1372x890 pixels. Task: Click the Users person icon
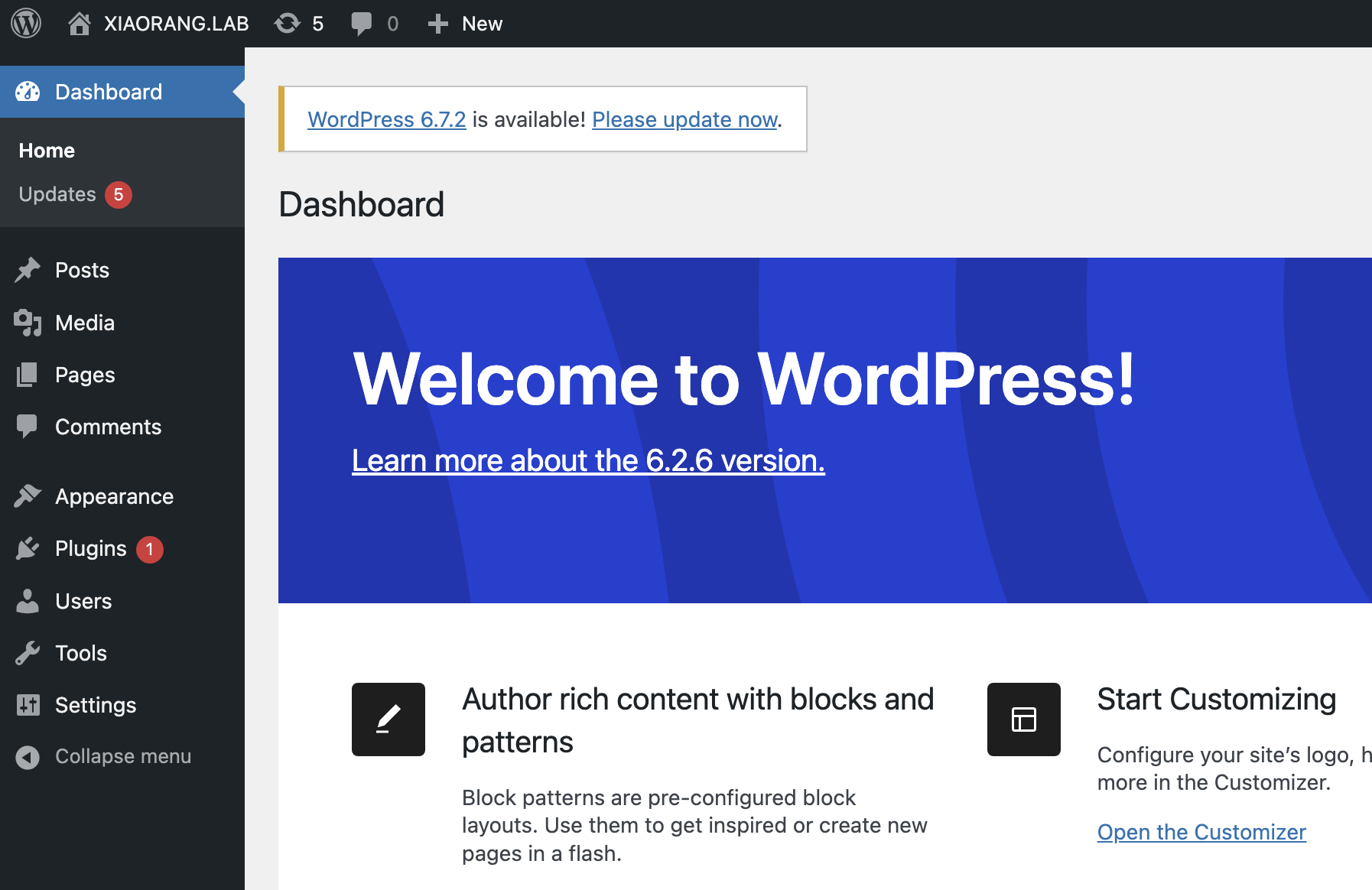pyautogui.click(x=28, y=601)
